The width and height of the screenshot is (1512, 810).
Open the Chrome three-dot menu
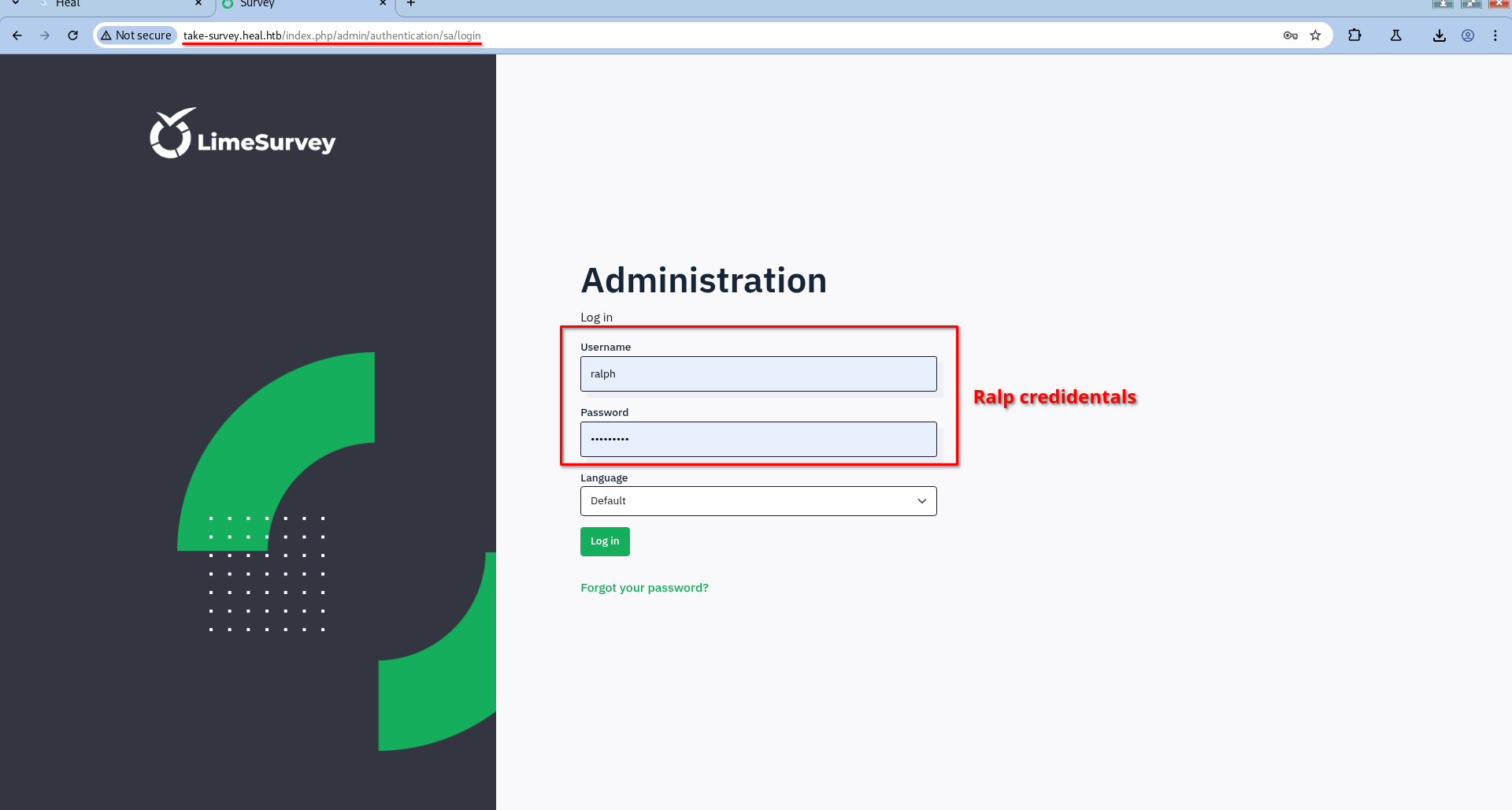tap(1495, 35)
